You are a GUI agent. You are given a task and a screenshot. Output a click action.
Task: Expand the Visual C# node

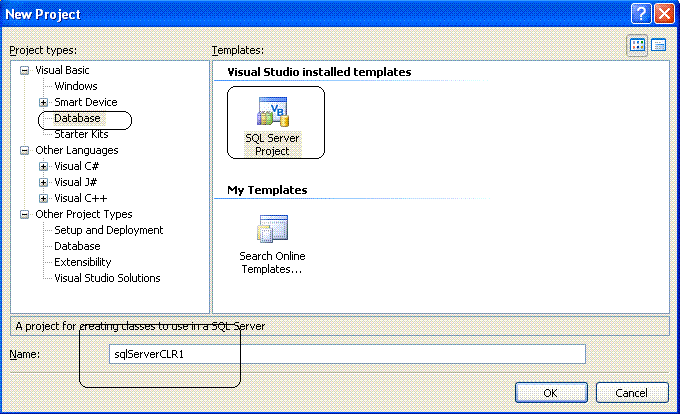tap(43, 166)
